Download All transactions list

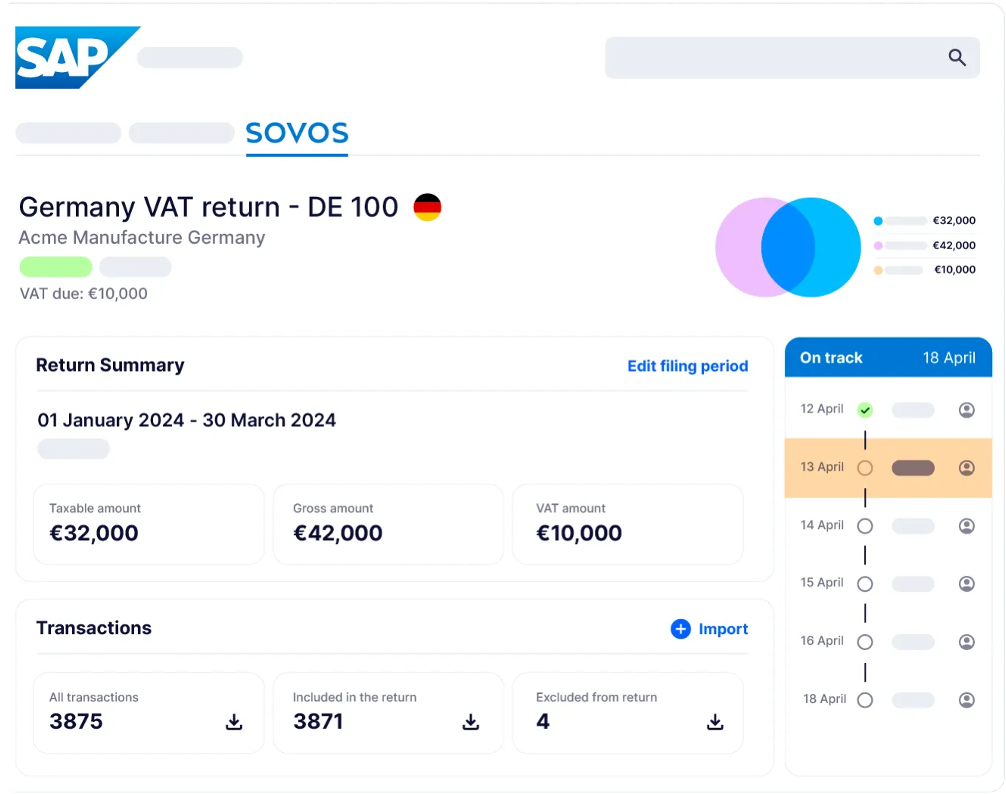234,722
